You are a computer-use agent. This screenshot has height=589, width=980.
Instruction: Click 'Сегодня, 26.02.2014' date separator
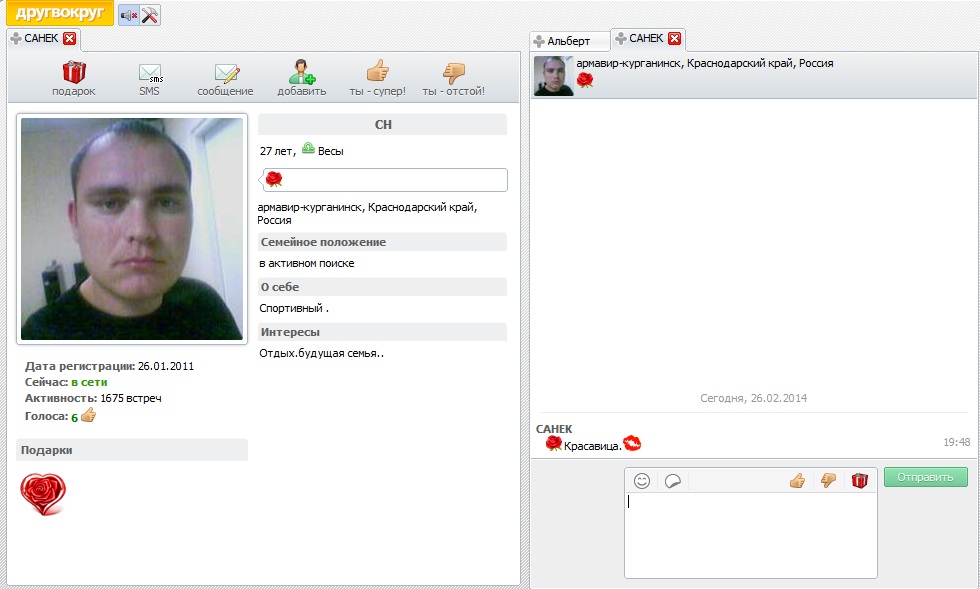point(753,398)
